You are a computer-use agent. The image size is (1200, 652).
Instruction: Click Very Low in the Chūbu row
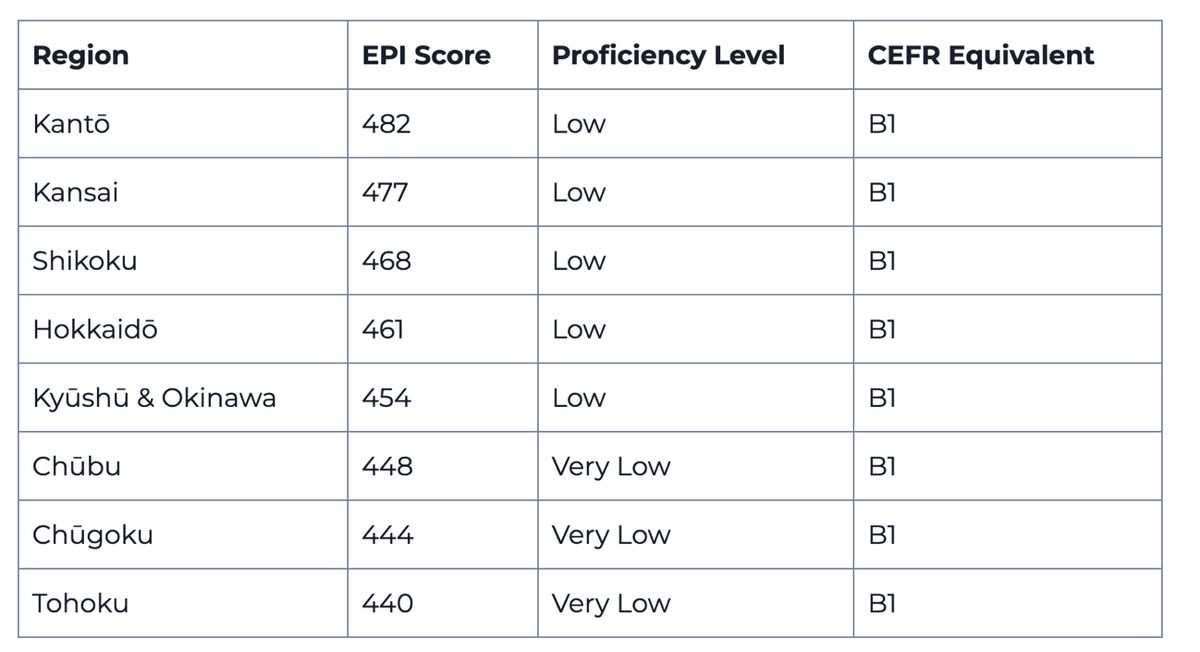(611, 466)
